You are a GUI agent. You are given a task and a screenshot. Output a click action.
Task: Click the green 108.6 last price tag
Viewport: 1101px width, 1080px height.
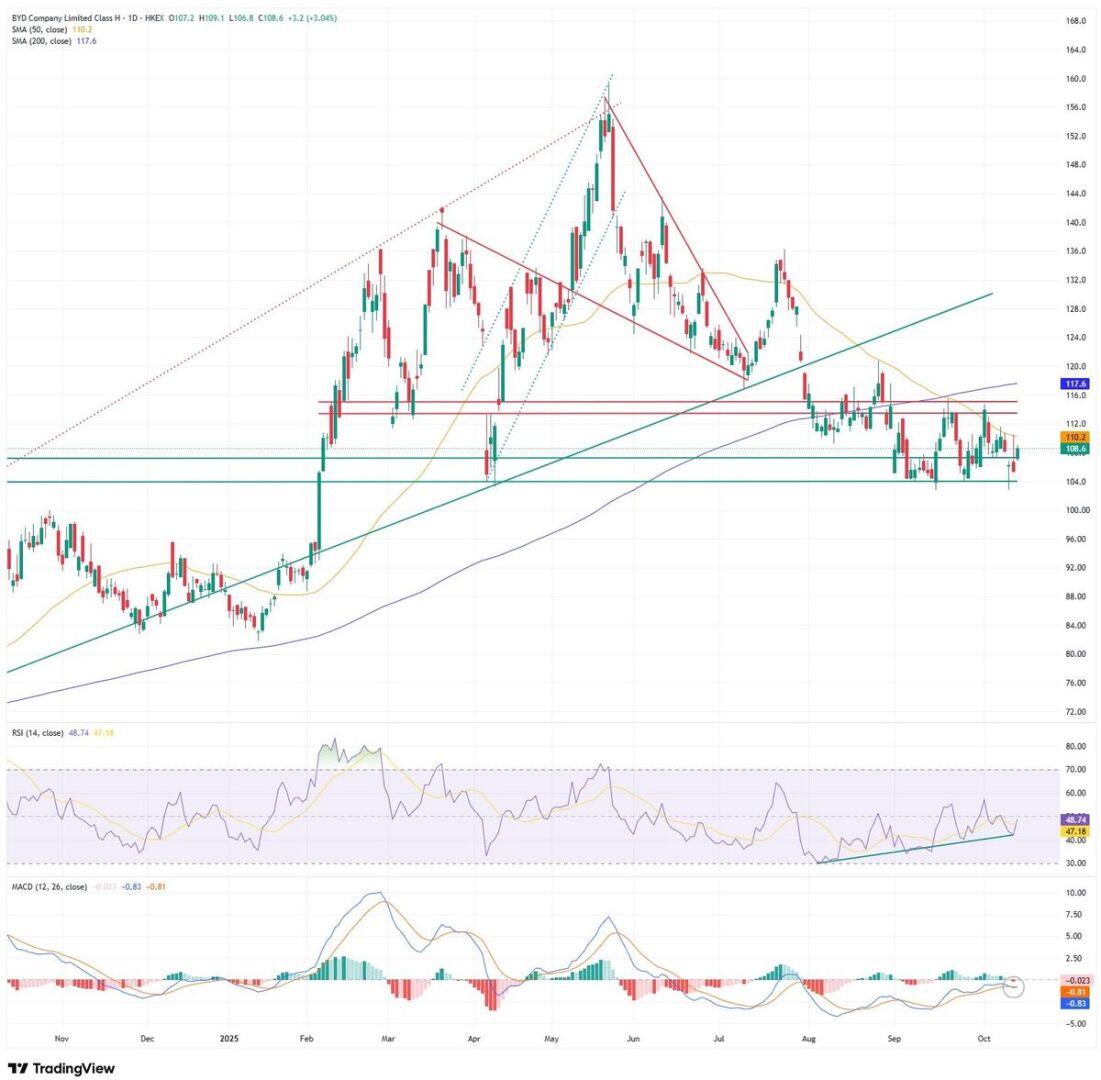1075,448
